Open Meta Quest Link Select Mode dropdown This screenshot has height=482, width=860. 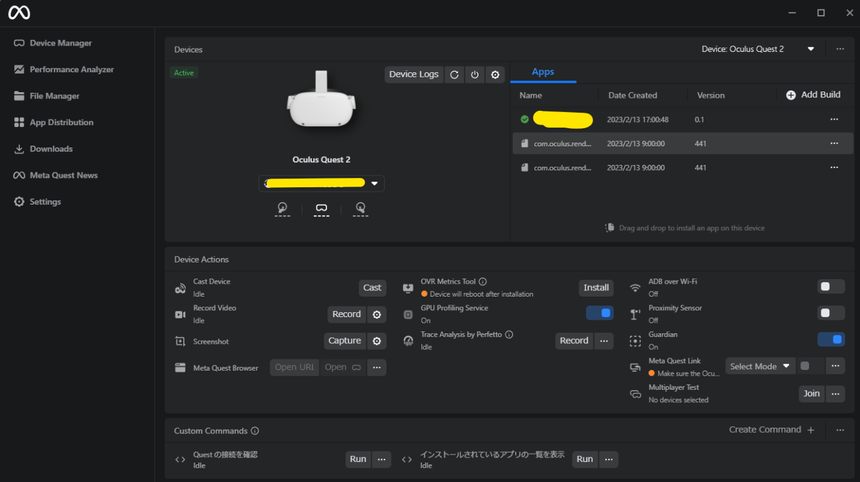(x=760, y=366)
